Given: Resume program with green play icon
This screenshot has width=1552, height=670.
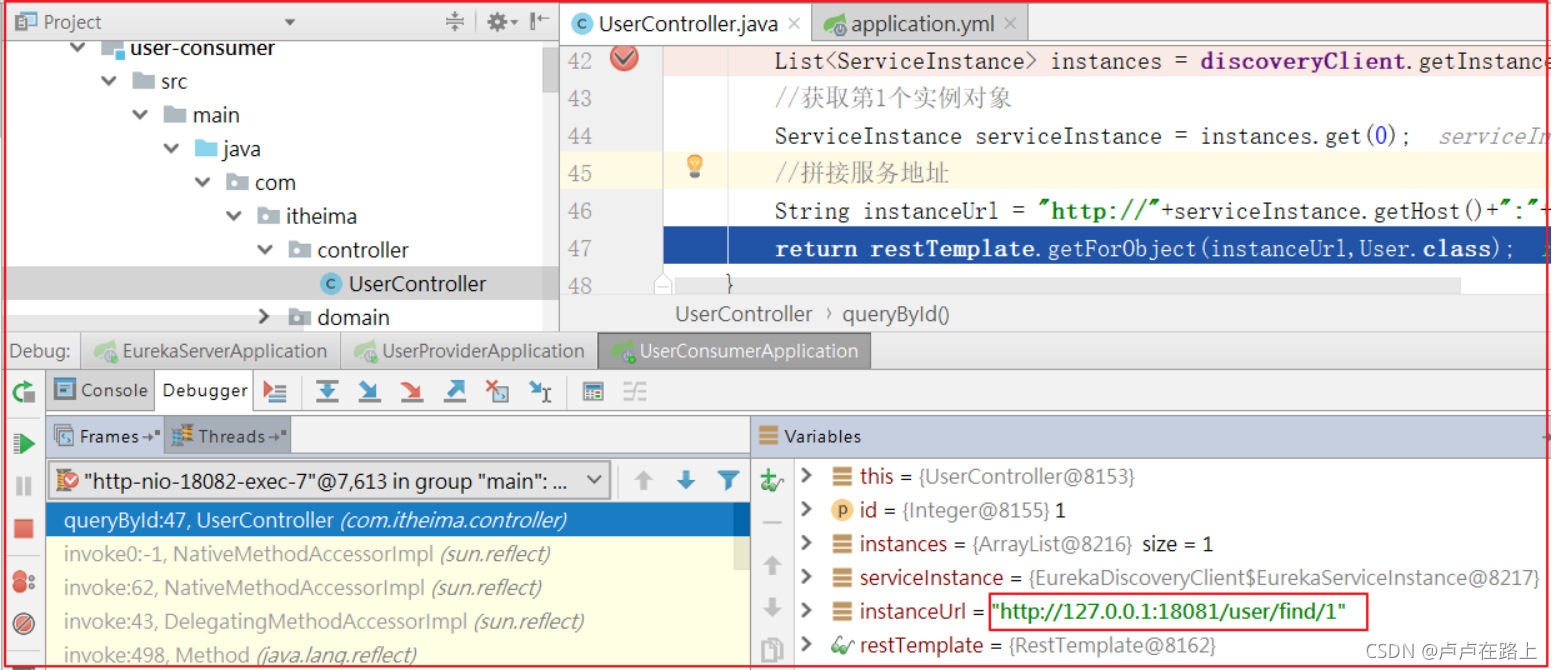Looking at the screenshot, I should (x=24, y=442).
